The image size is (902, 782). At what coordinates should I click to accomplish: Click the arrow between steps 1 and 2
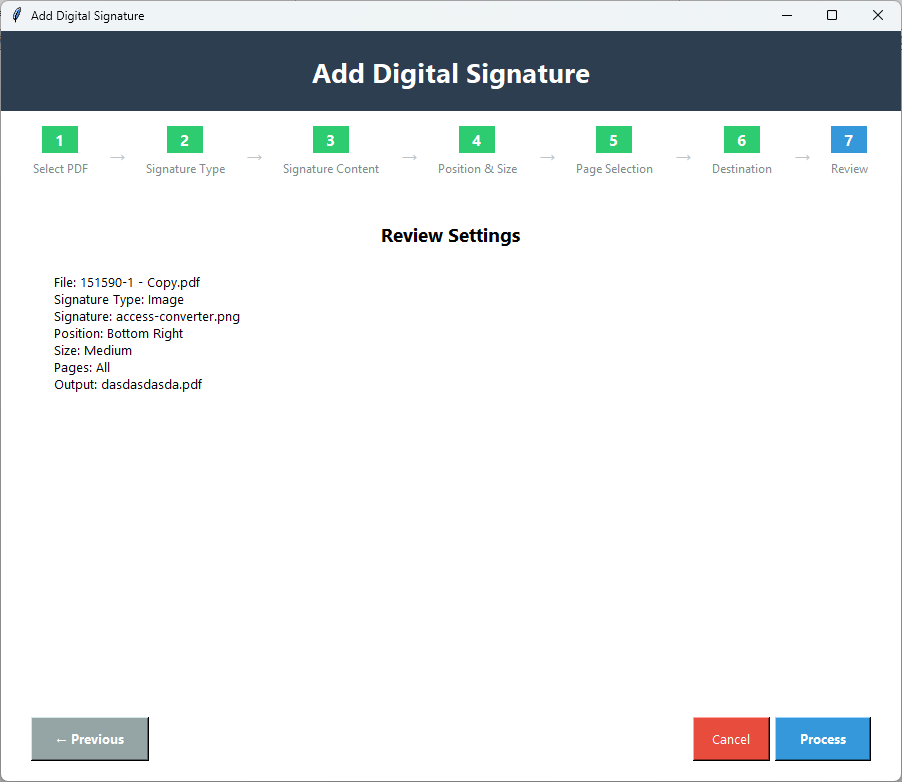(x=117, y=157)
